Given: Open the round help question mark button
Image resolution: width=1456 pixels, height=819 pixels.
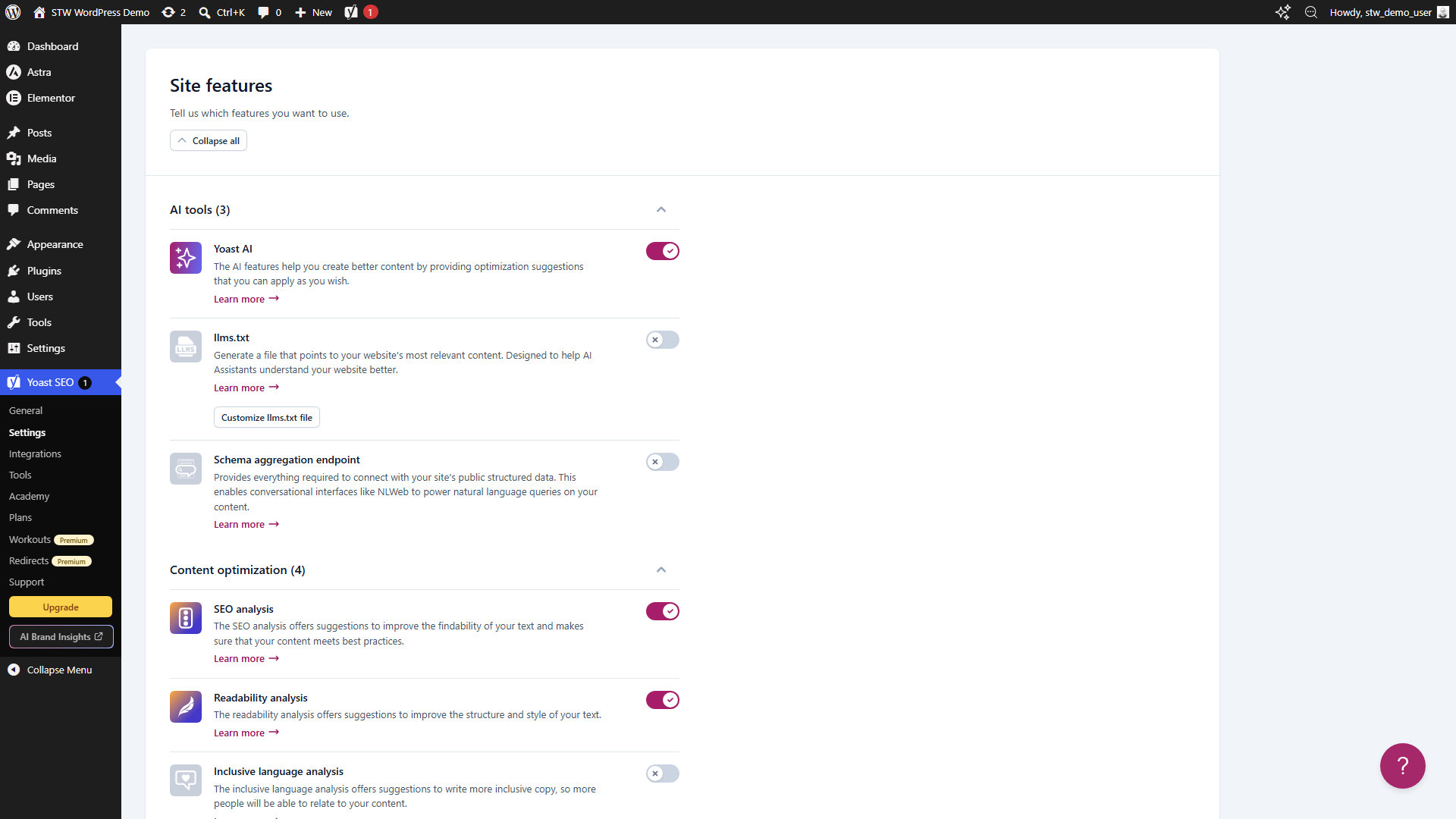Looking at the screenshot, I should (1403, 766).
